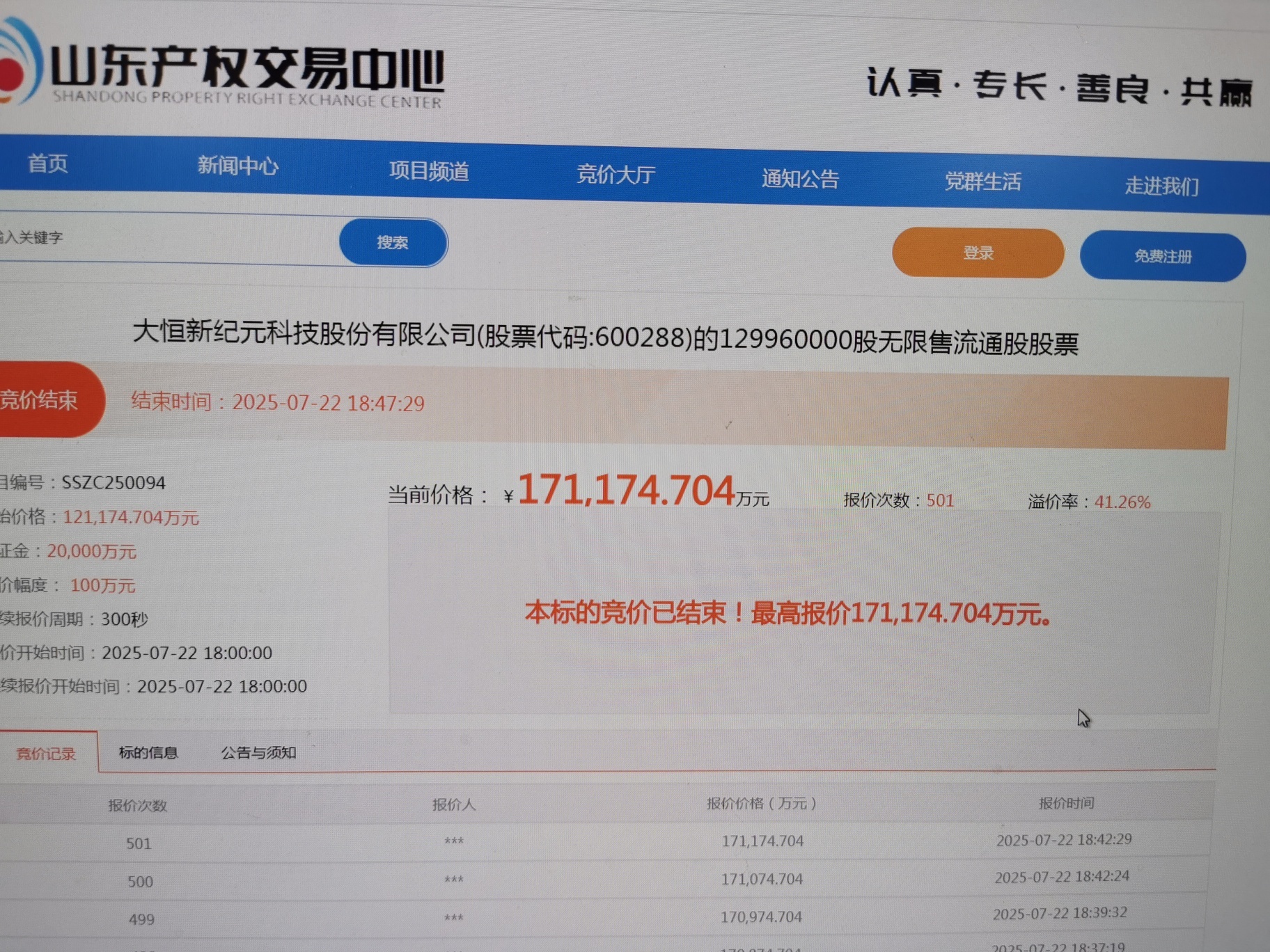Switch to the 标的信息 tab
This screenshot has width=1270, height=952.
148,752
